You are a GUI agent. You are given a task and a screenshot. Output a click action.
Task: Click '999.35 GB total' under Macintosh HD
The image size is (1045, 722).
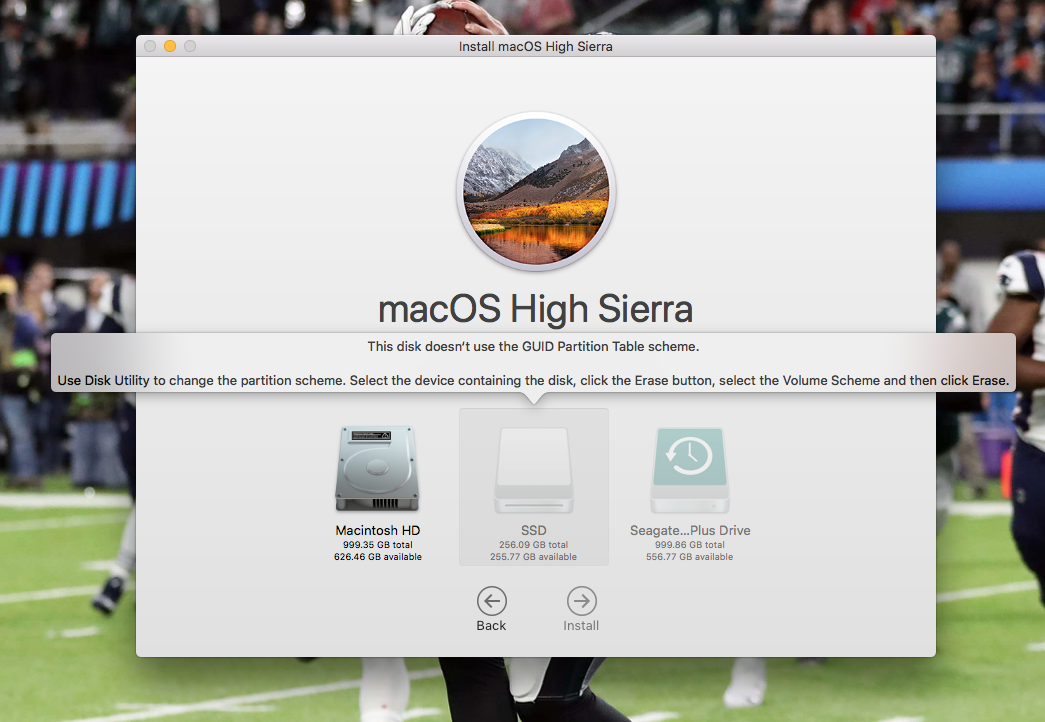377,545
